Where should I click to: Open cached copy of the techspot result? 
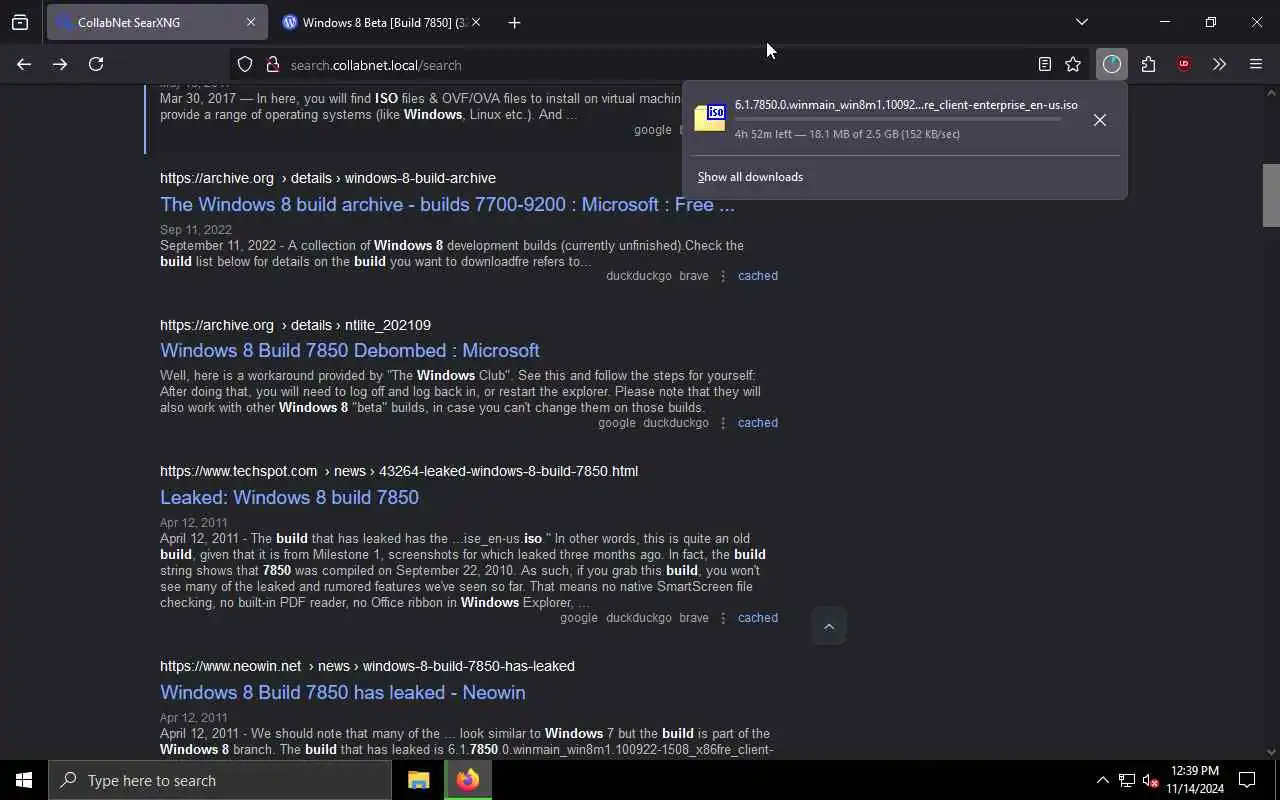(757, 618)
